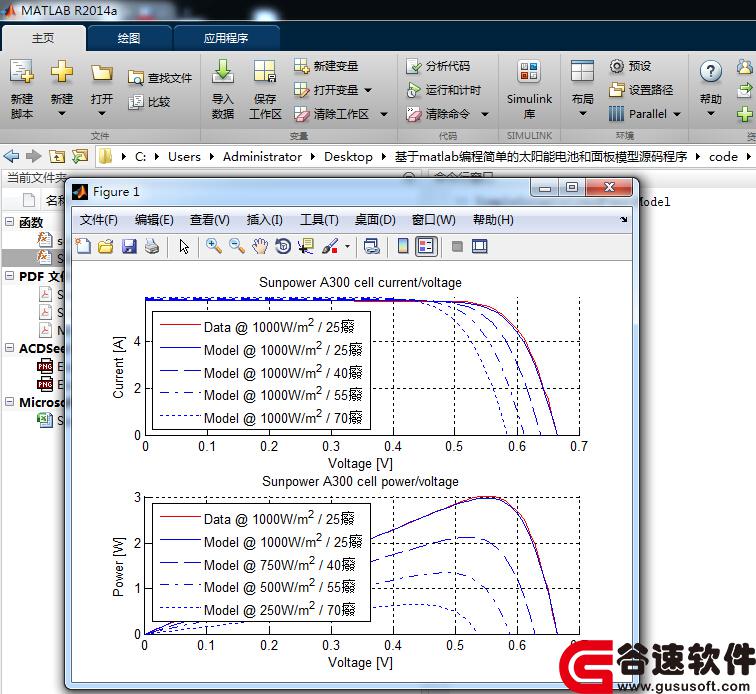Viewport: 756px width, 694px height.
Task: Collapse the ACDSee group in file browser
Action: click(9, 348)
